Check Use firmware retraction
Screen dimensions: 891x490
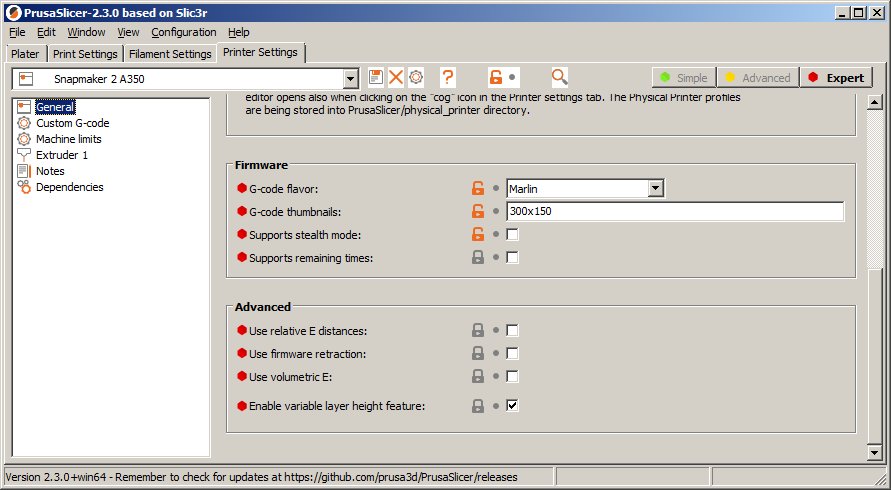(513, 353)
